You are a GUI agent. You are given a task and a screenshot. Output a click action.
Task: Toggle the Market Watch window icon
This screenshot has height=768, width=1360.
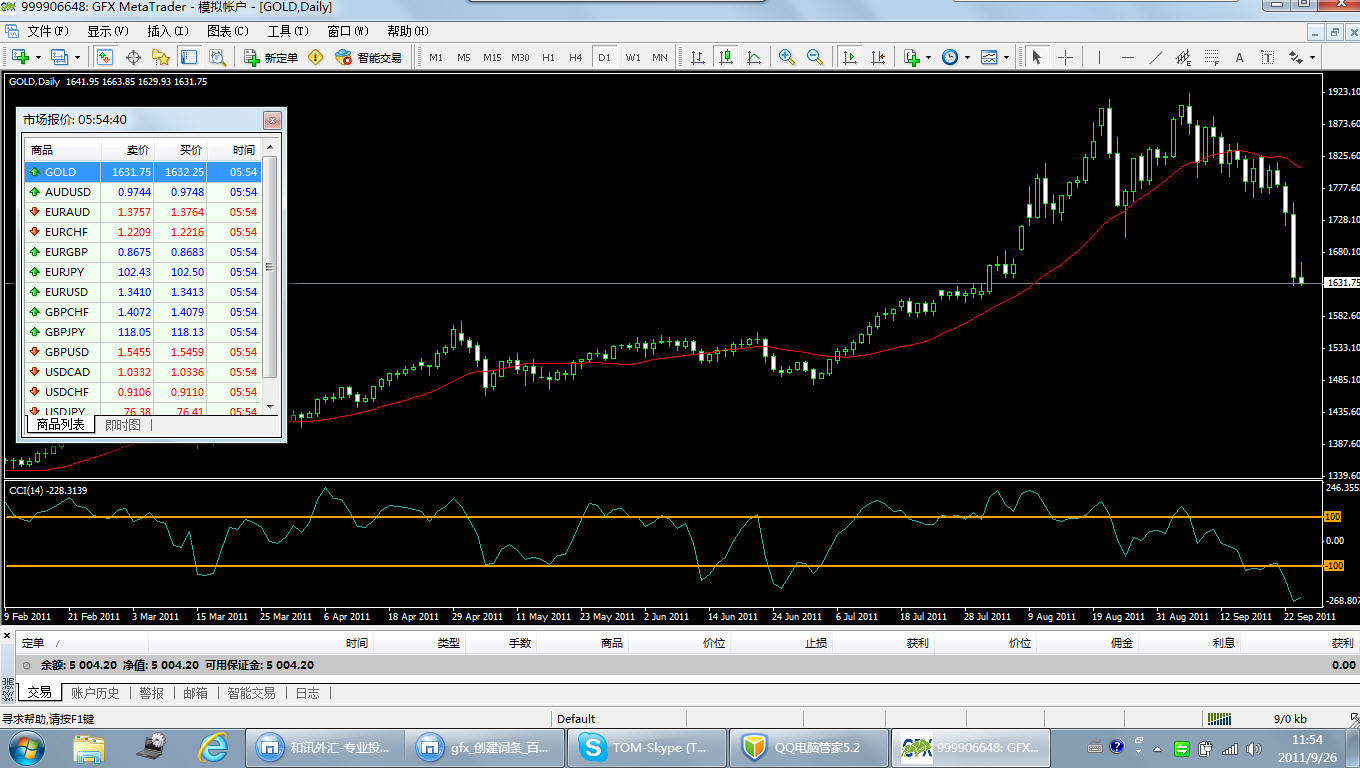click(x=105, y=57)
